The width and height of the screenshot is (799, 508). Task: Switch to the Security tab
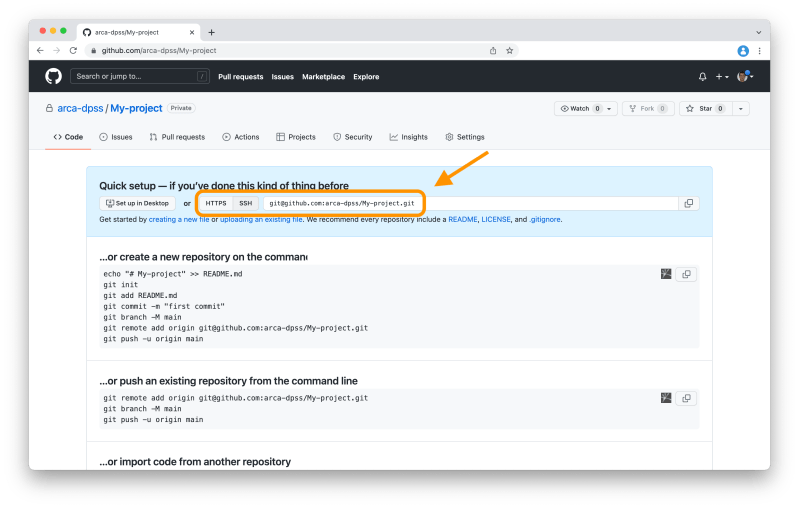[x=353, y=137]
